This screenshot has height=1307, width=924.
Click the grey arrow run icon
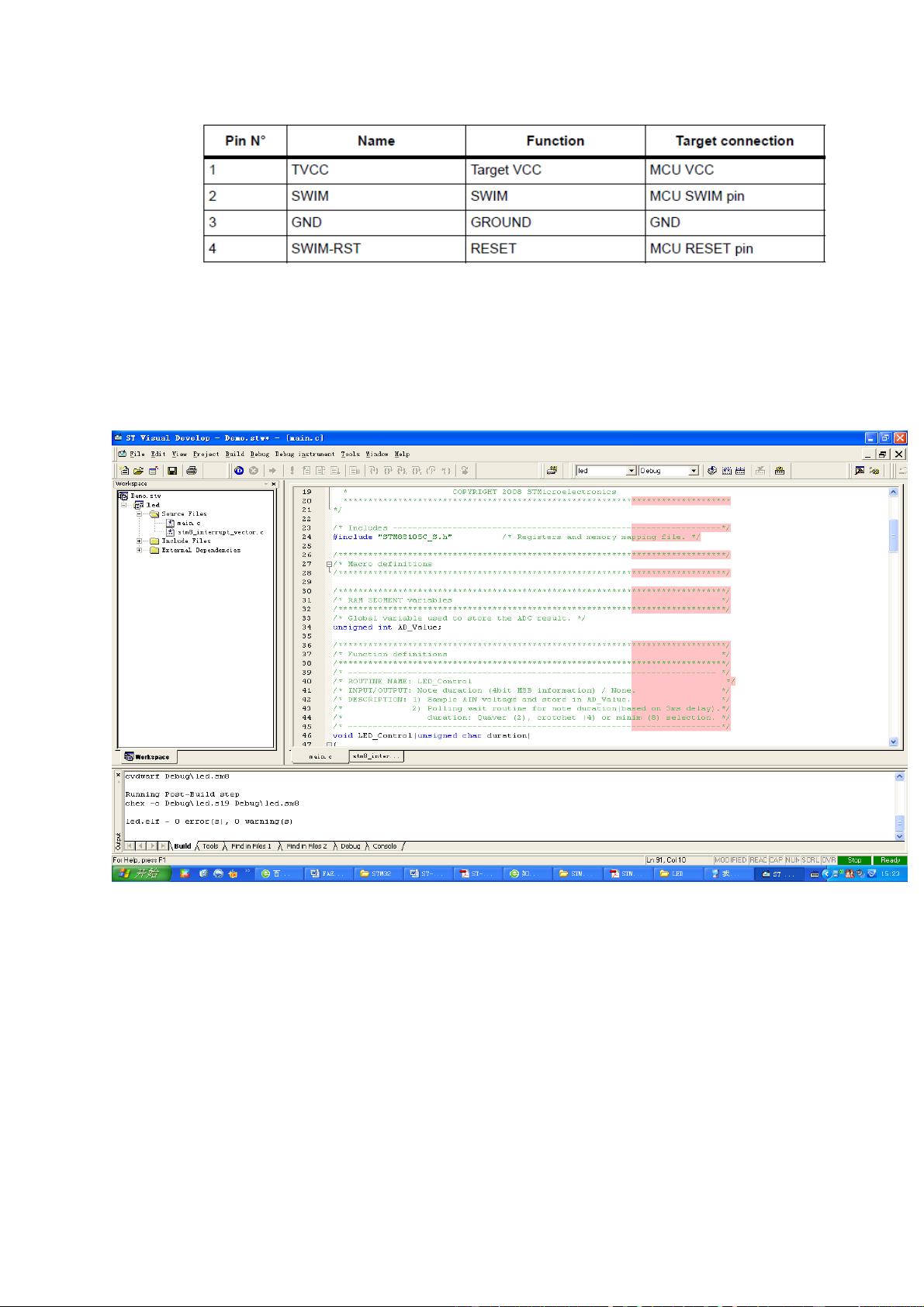[272, 471]
